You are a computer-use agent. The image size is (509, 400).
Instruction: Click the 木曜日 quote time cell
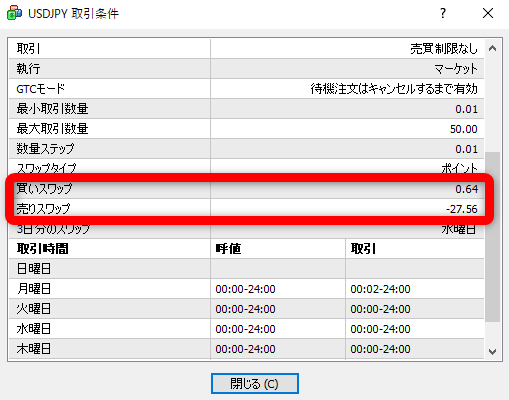[x=278, y=349]
